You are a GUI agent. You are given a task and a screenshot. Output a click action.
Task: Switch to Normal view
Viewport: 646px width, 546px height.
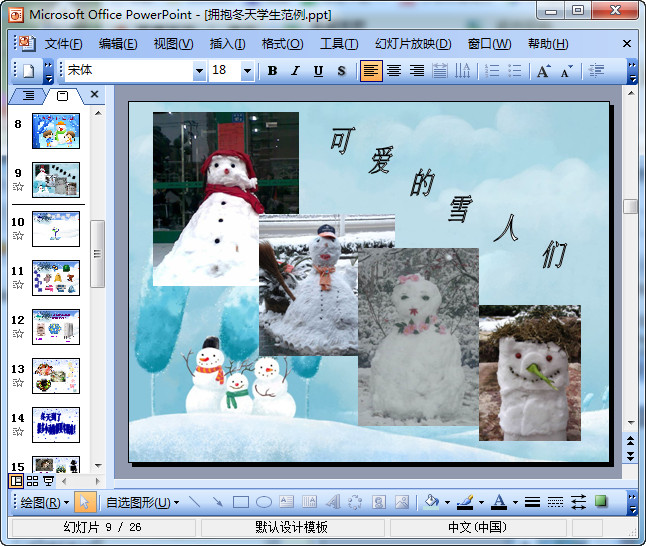pyautogui.click(x=16, y=481)
